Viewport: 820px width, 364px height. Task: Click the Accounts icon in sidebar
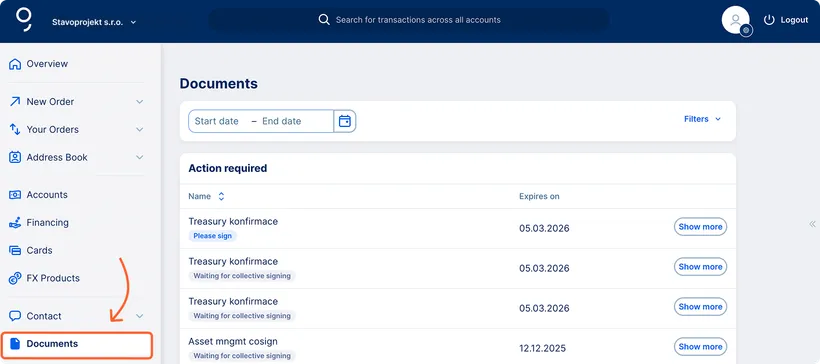[15, 195]
